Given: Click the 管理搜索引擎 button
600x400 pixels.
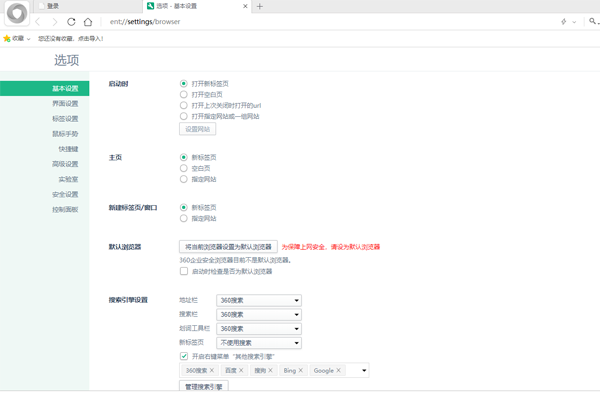Looking at the screenshot, I should [x=204, y=386].
